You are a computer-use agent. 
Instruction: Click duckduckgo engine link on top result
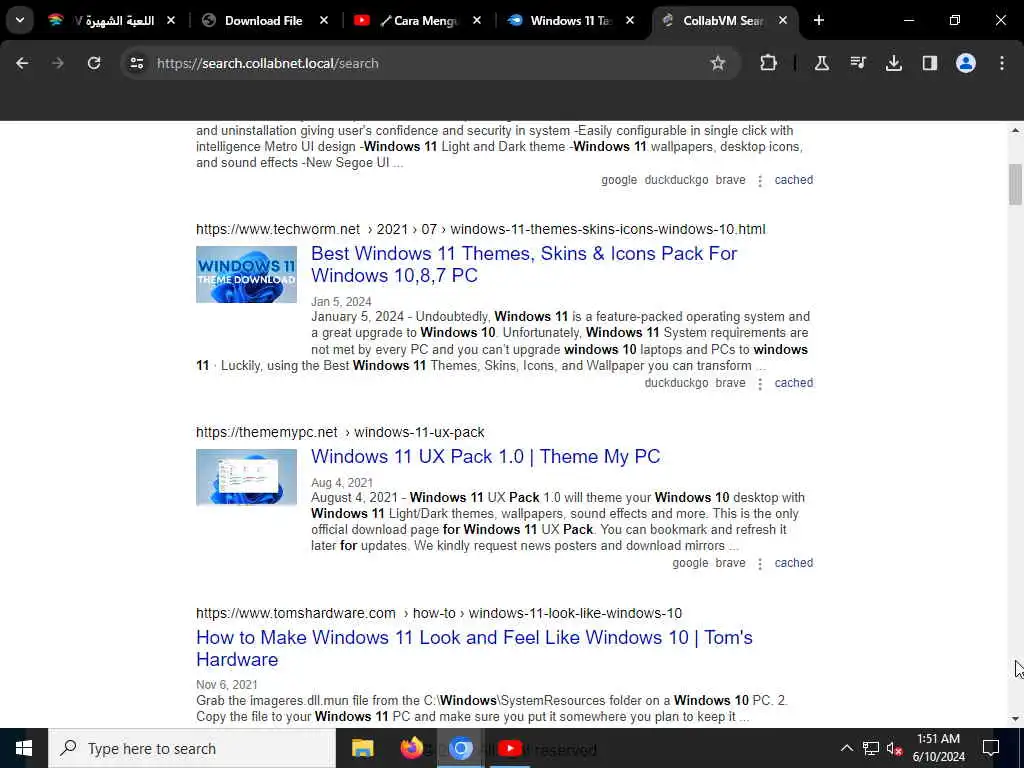(x=676, y=180)
